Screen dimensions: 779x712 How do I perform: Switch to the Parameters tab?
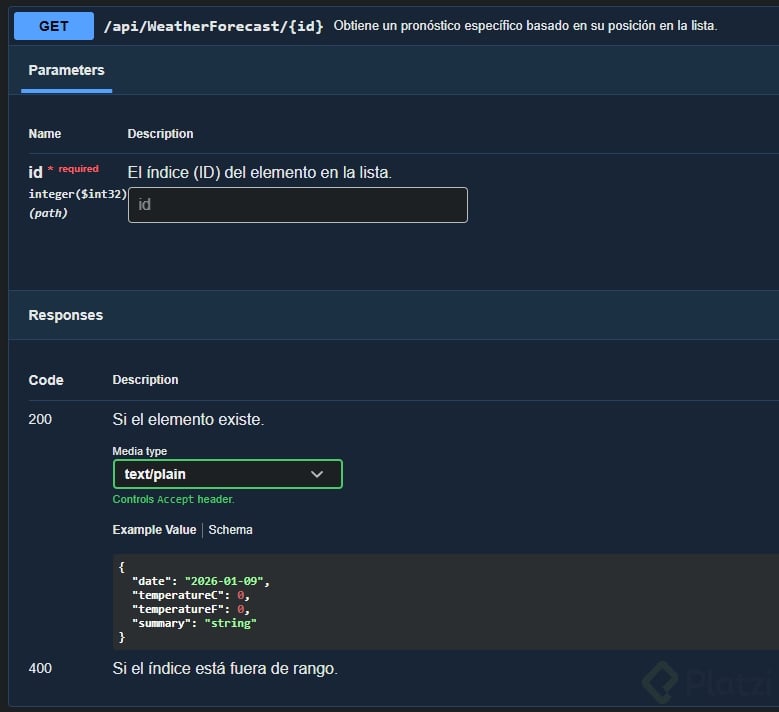66,70
